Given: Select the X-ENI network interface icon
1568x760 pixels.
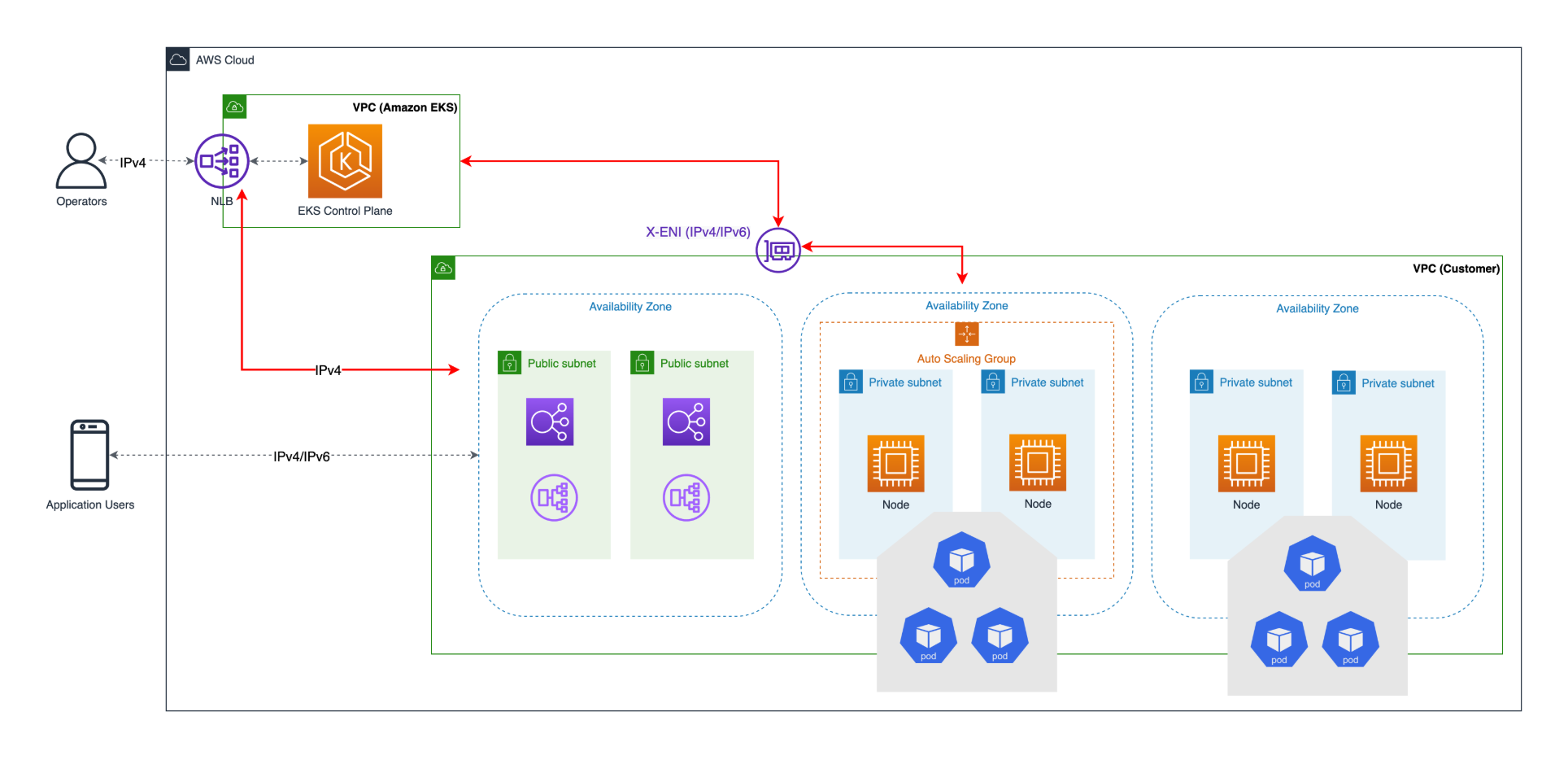Looking at the screenshot, I should point(778,250).
